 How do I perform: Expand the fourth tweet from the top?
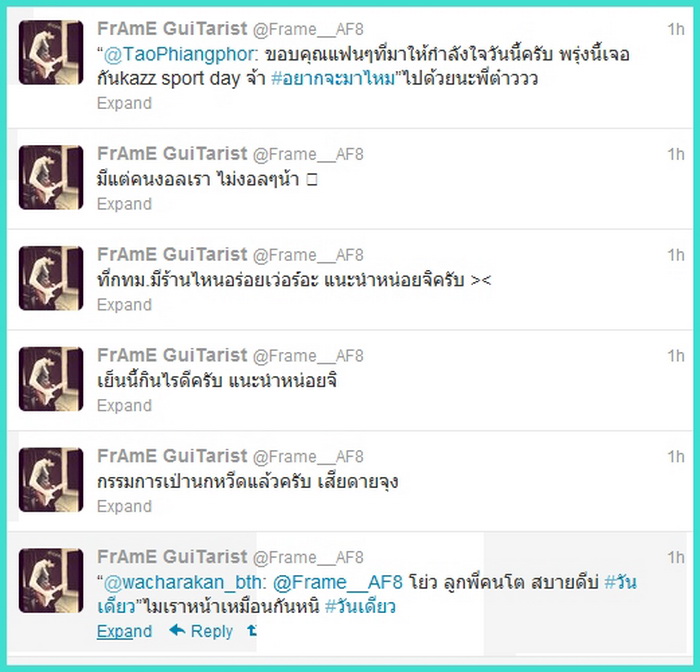125,406
